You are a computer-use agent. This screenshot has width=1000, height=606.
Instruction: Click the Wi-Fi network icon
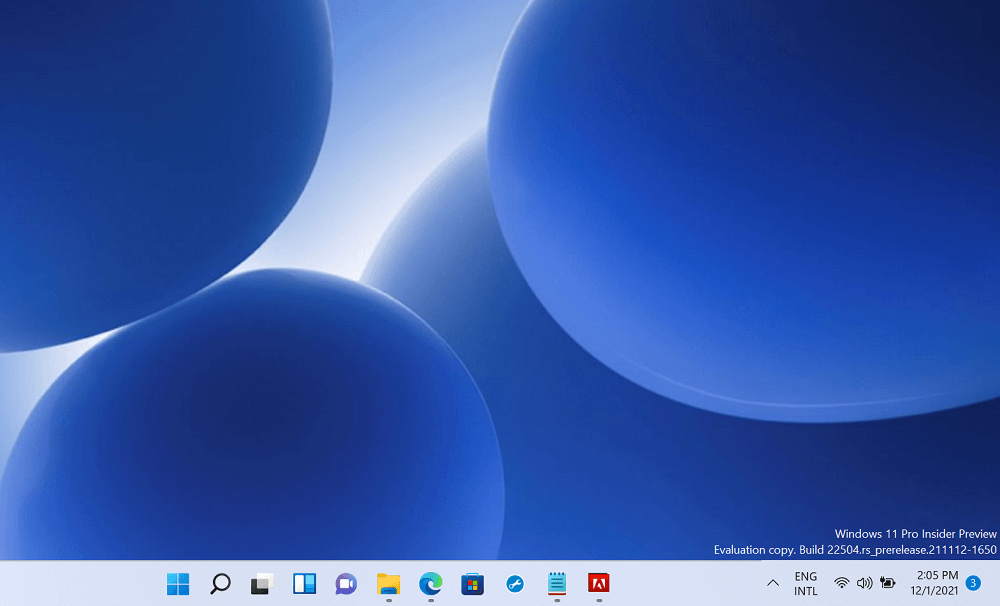[842, 583]
